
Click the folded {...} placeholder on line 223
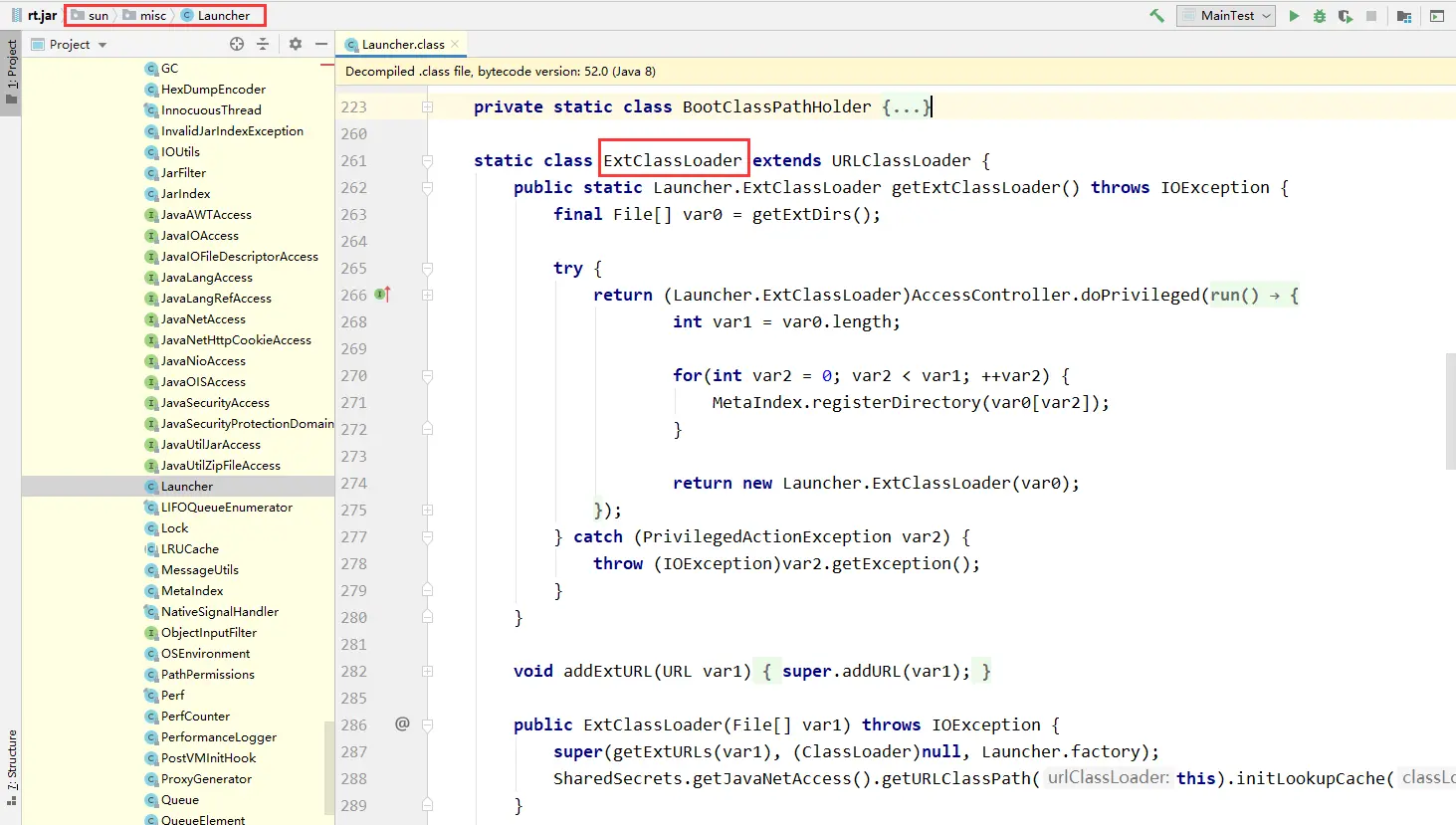(x=906, y=106)
